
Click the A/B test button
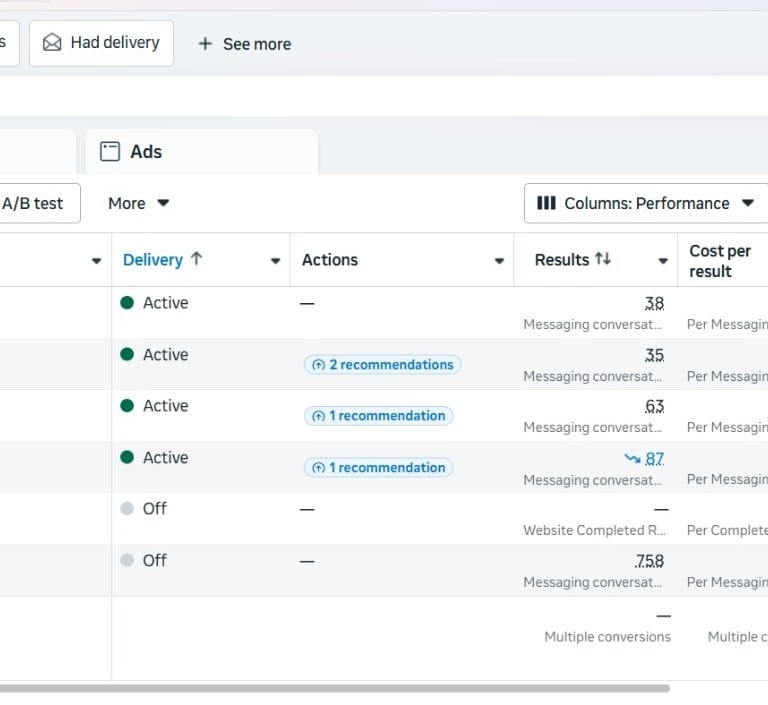[x=32, y=203]
